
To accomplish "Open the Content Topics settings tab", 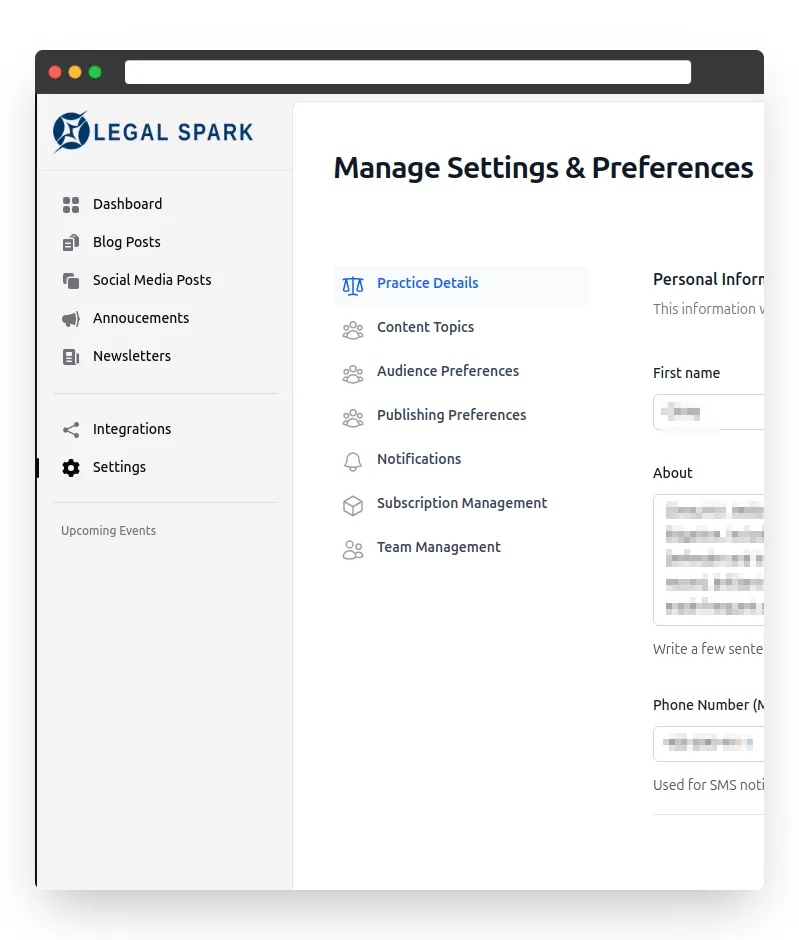I will (x=425, y=327).
